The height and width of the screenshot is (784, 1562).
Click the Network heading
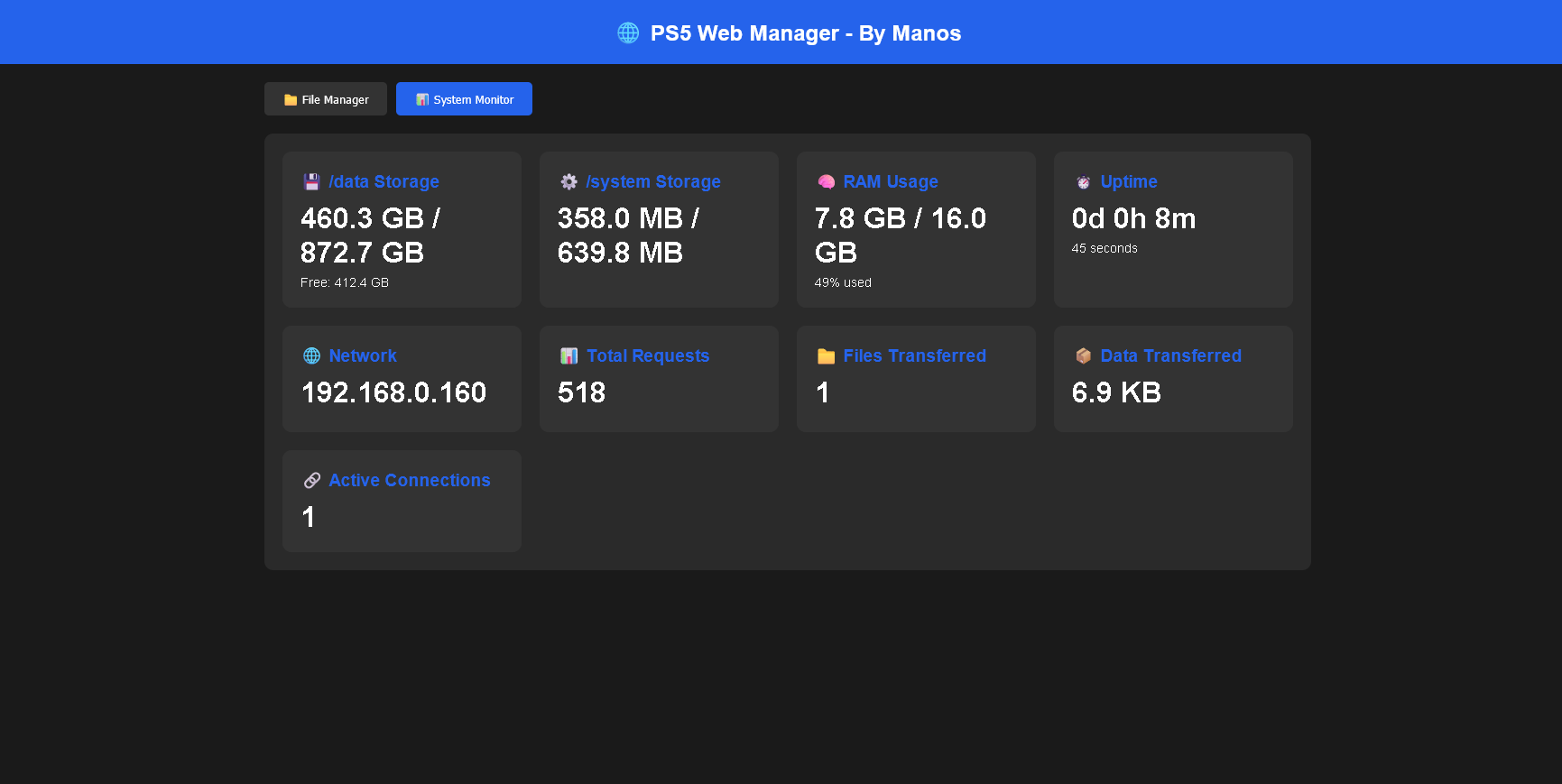coord(363,356)
